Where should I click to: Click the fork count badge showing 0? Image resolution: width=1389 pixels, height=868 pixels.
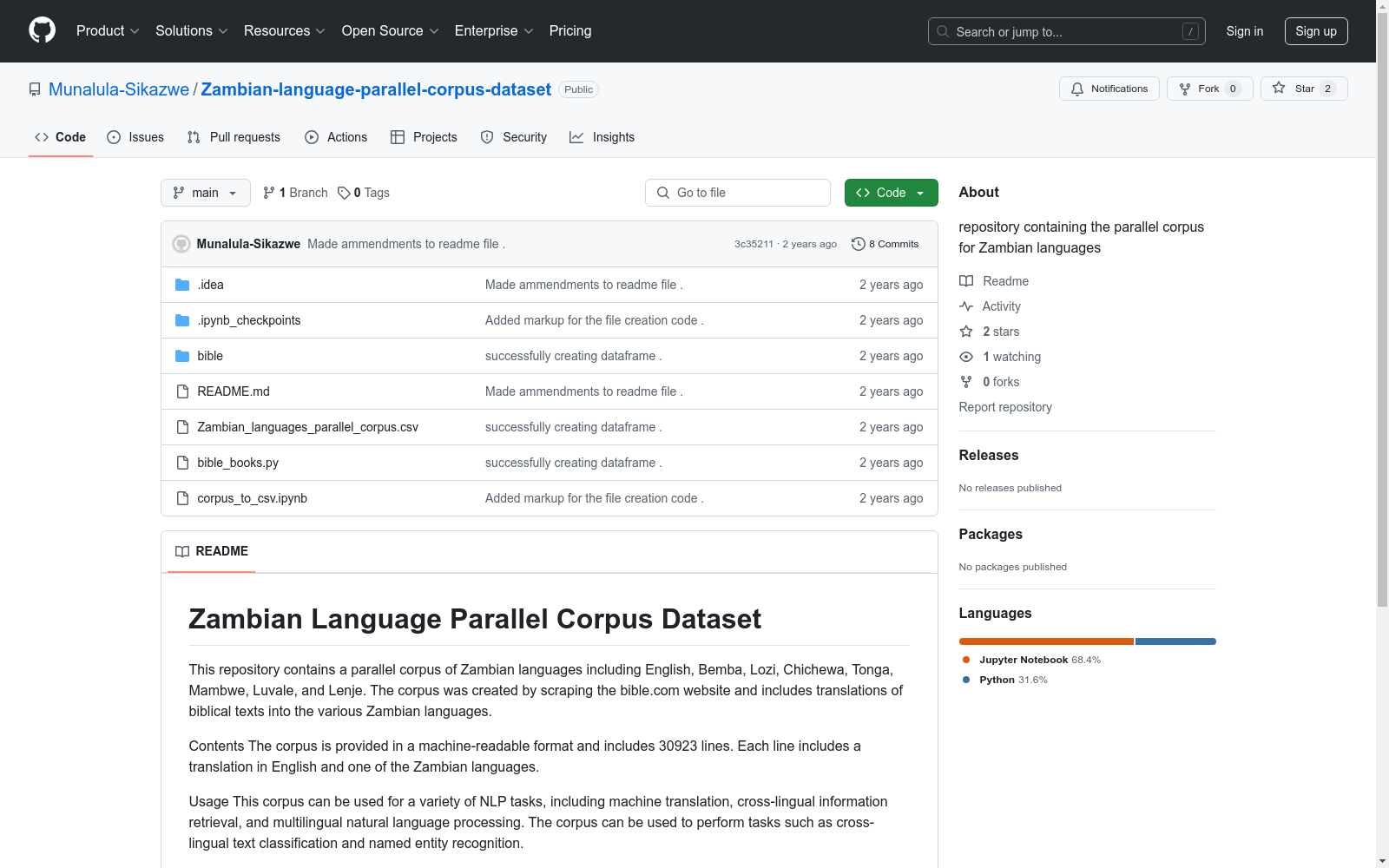pos(1233,89)
